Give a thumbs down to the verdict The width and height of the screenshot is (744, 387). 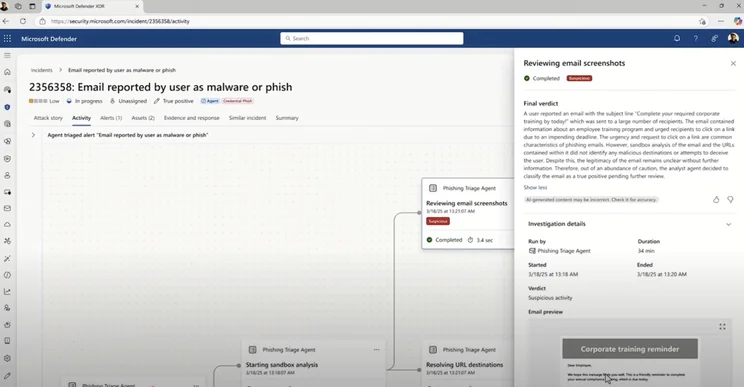tap(730, 200)
